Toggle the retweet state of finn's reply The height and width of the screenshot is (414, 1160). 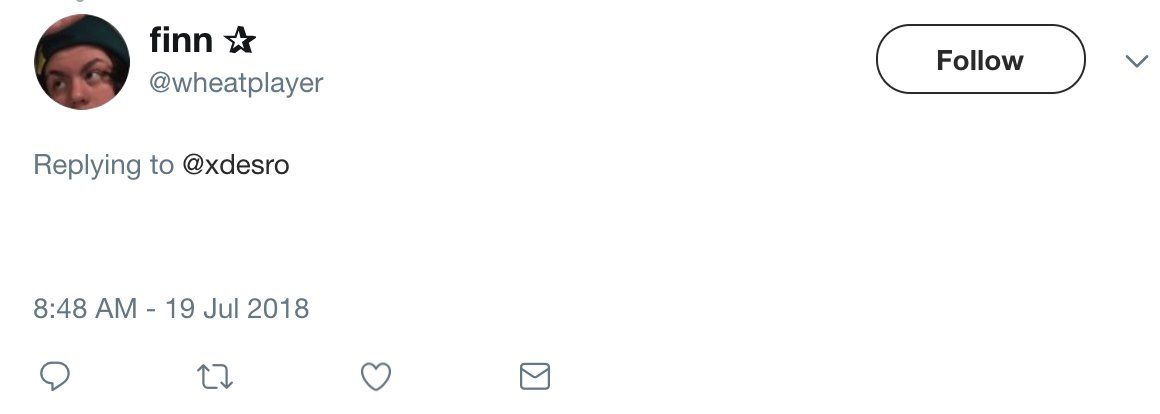[215, 377]
